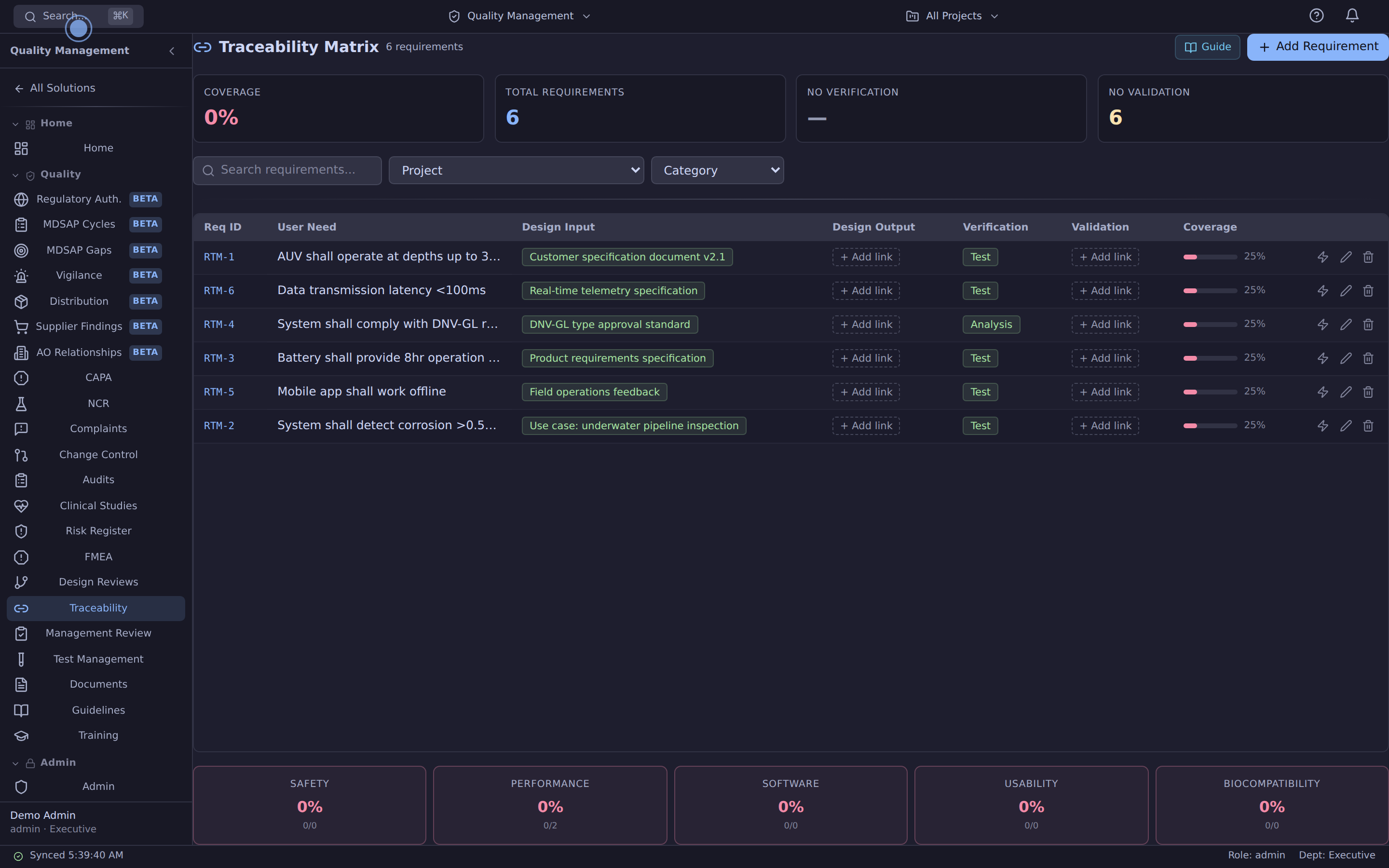Open the Guide button
The image size is (1389, 868).
1207,47
